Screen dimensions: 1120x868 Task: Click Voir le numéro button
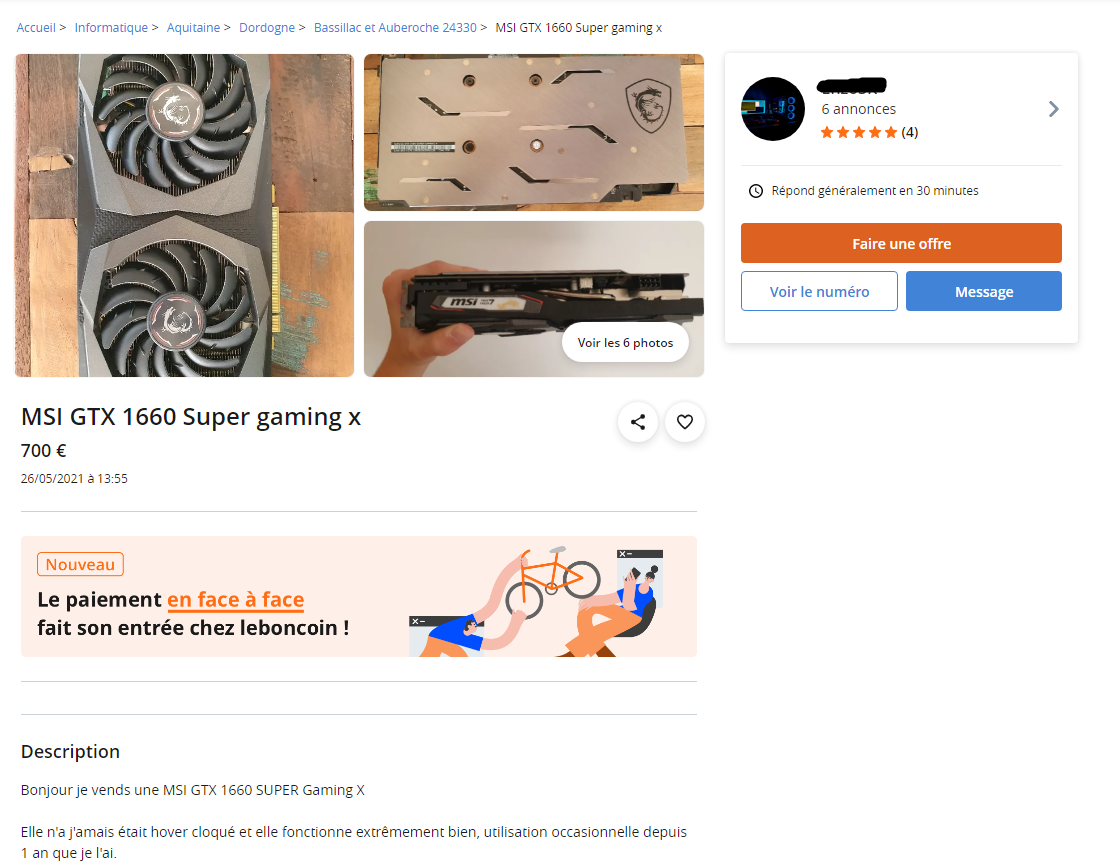point(819,291)
